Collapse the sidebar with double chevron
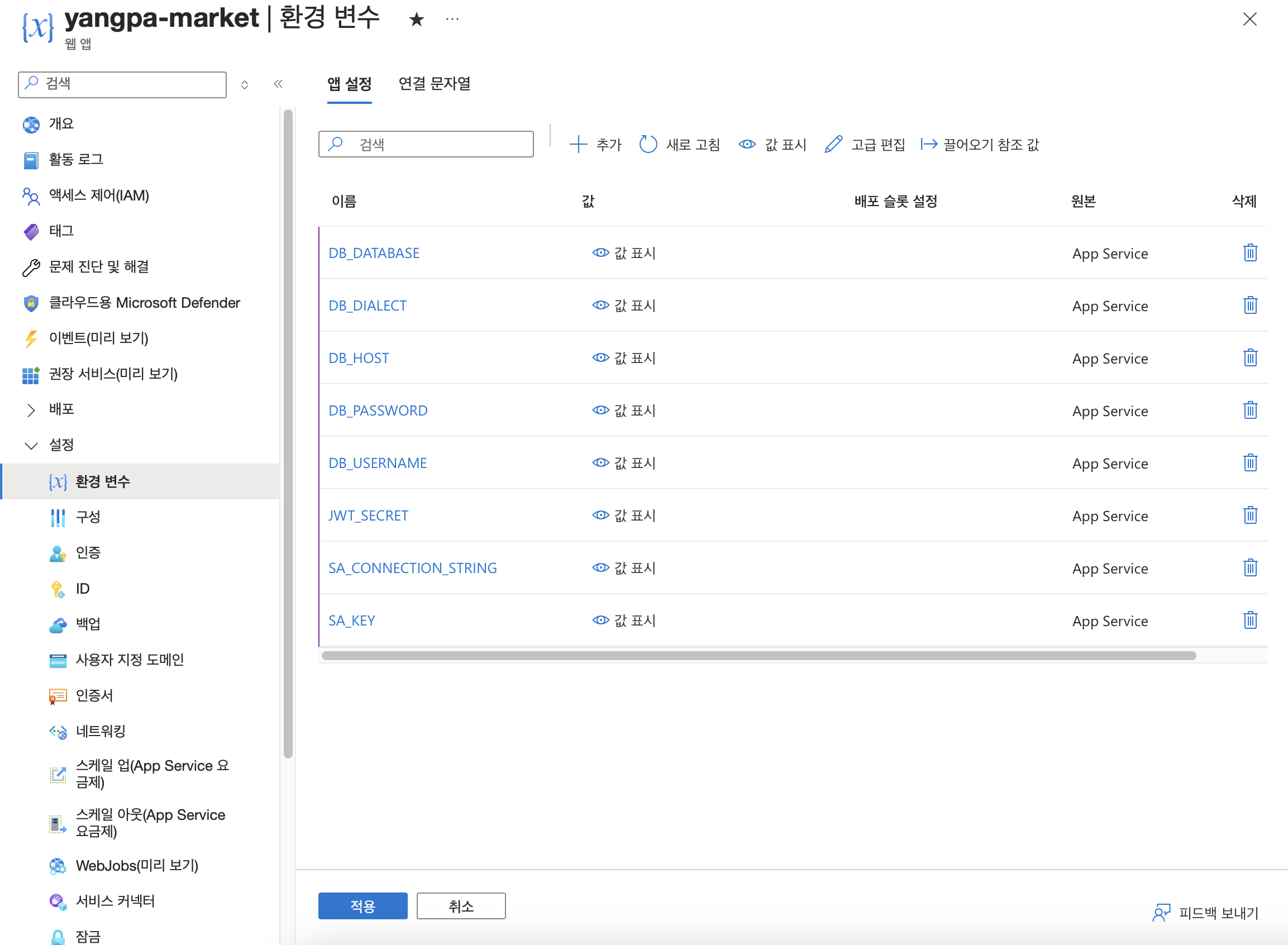1288x945 pixels. (x=278, y=84)
